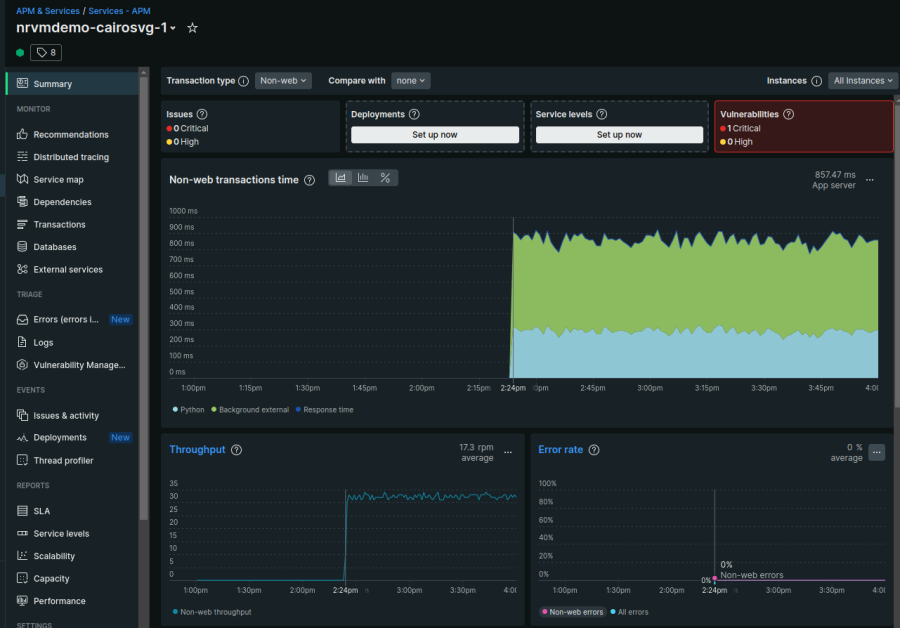The width and height of the screenshot is (900, 628).
Task: Click Set up now for Service levels
Action: coord(619,134)
